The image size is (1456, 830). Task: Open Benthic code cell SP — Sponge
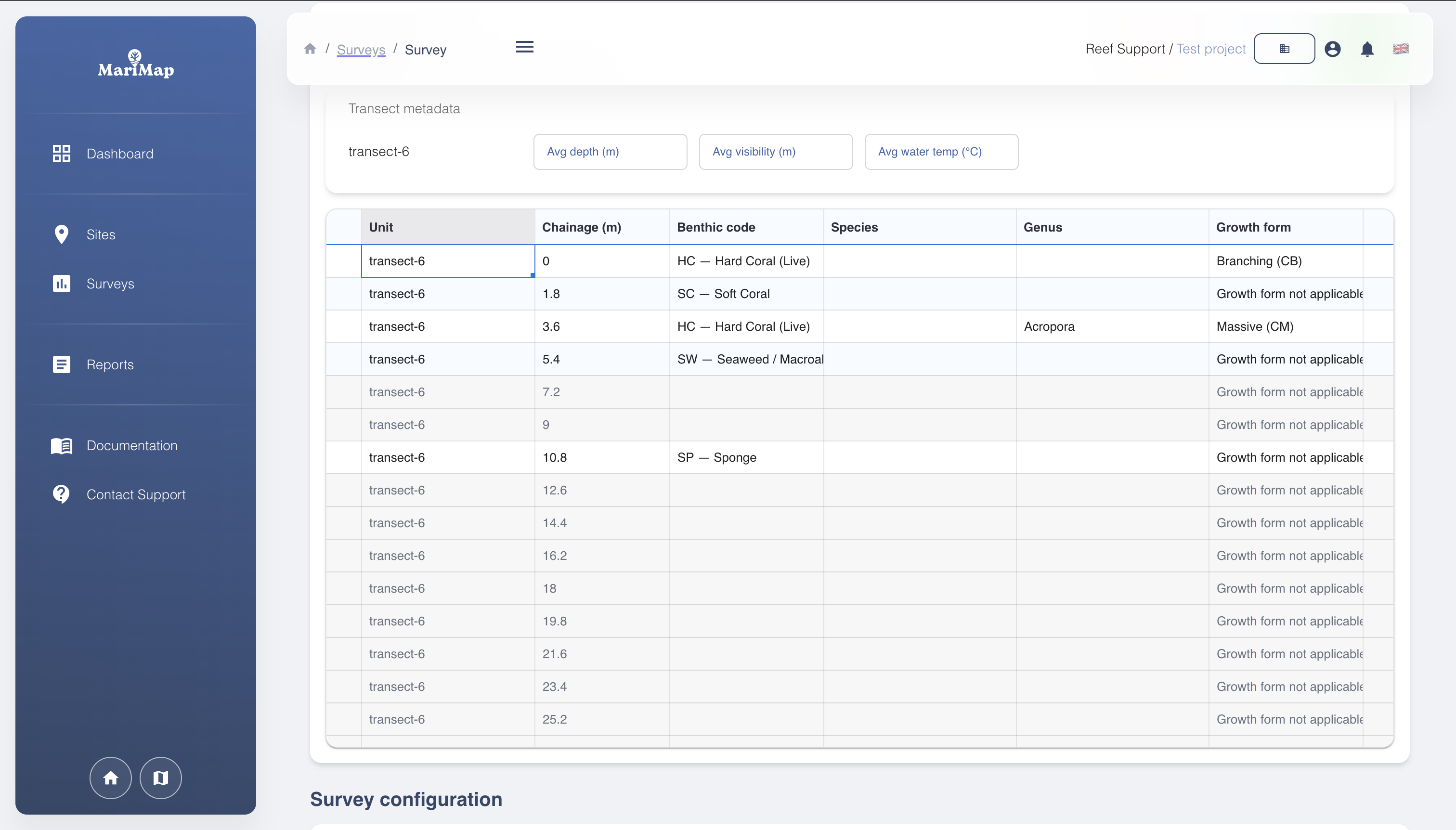pyautogui.click(x=746, y=458)
